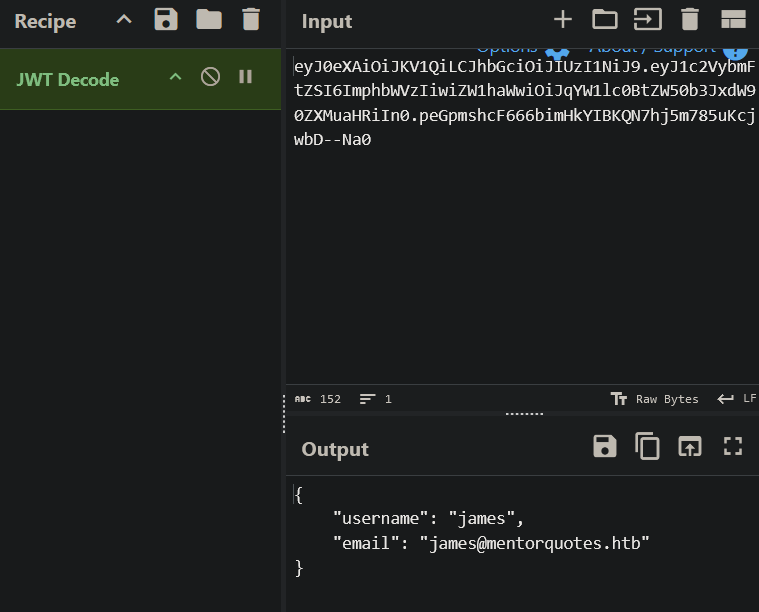Change input encoding Raw Bytes
The height and width of the screenshot is (612, 759).
pos(654,399)
